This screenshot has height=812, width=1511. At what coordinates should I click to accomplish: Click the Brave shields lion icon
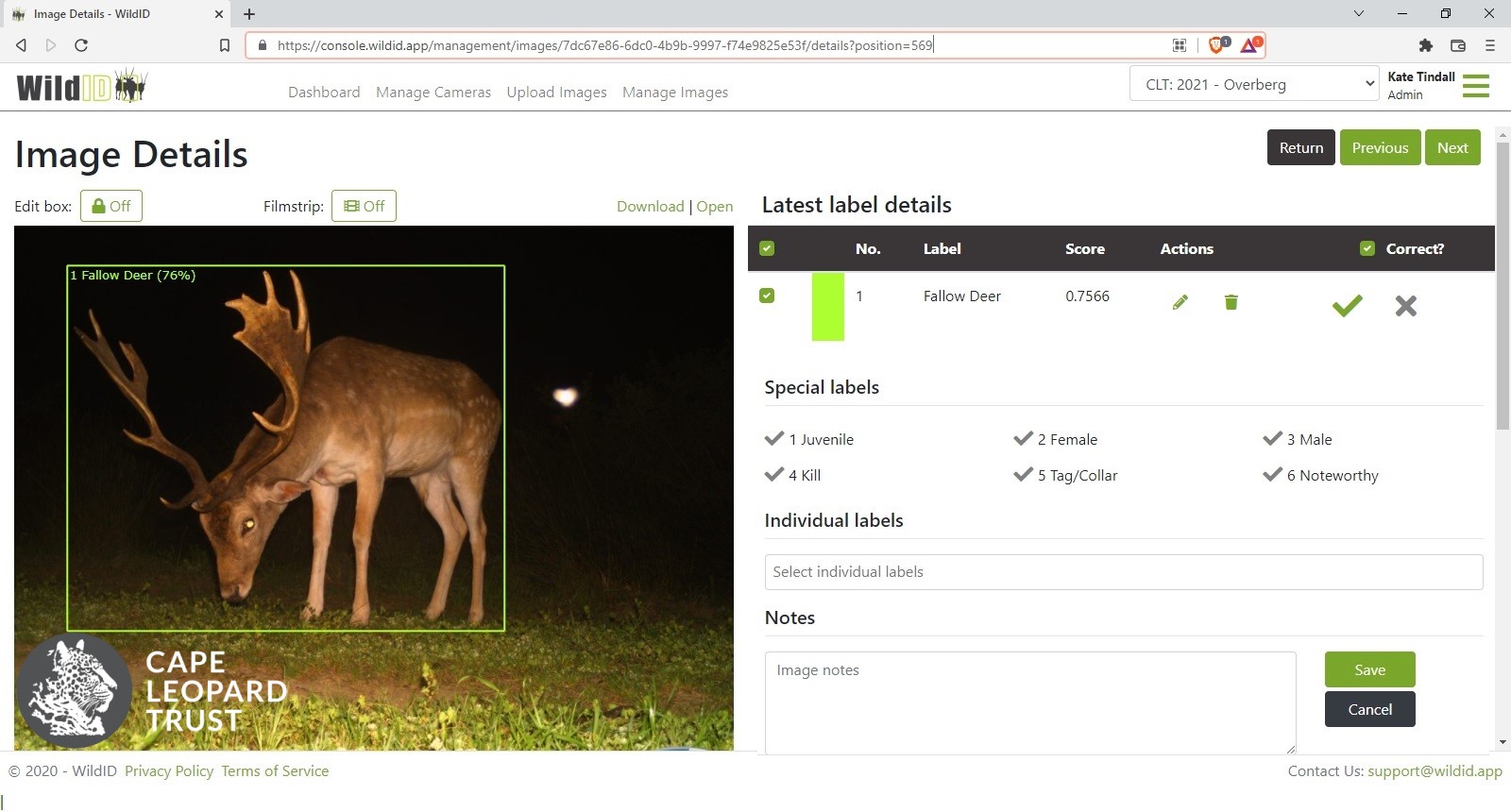coord(1217,44)
